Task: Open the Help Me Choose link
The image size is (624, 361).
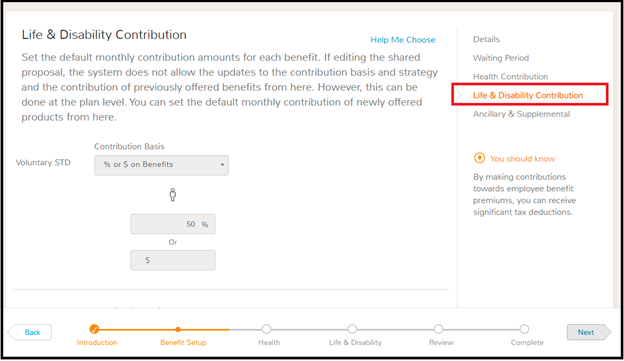Action: [x=403, y=40]
